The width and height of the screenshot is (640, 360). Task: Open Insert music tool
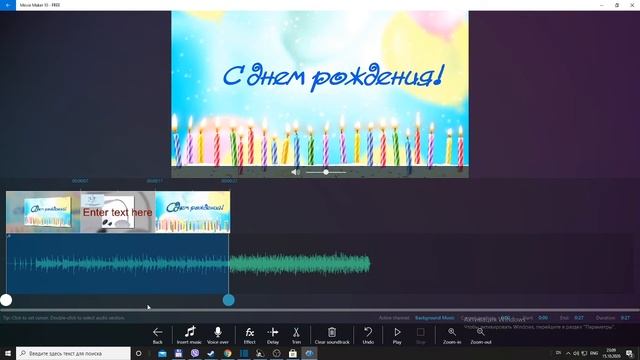click(x=189, y=336)
